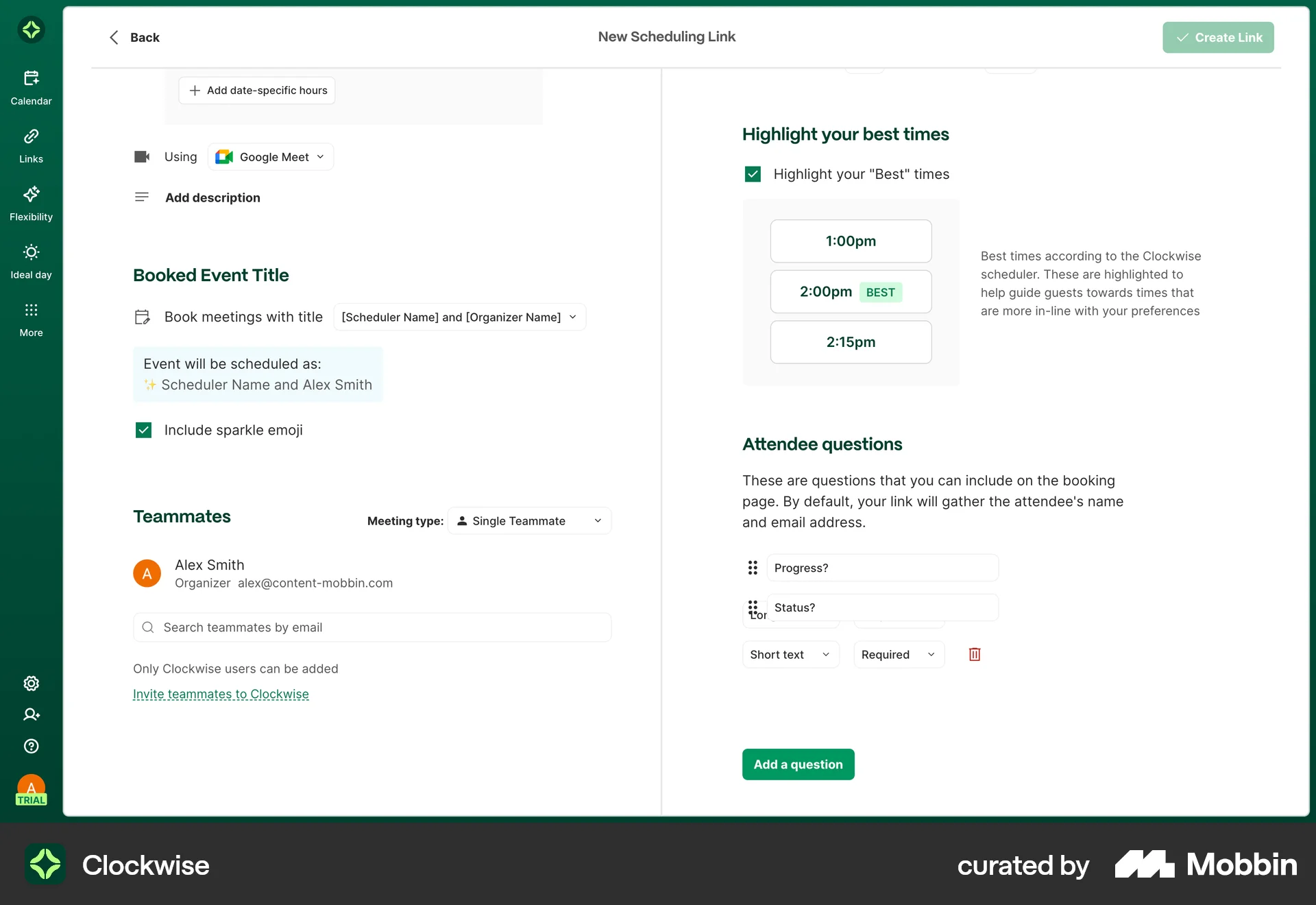Open the Required dropdown for the question
Viewport: 1316px width, 905px height.
[898, 654]
